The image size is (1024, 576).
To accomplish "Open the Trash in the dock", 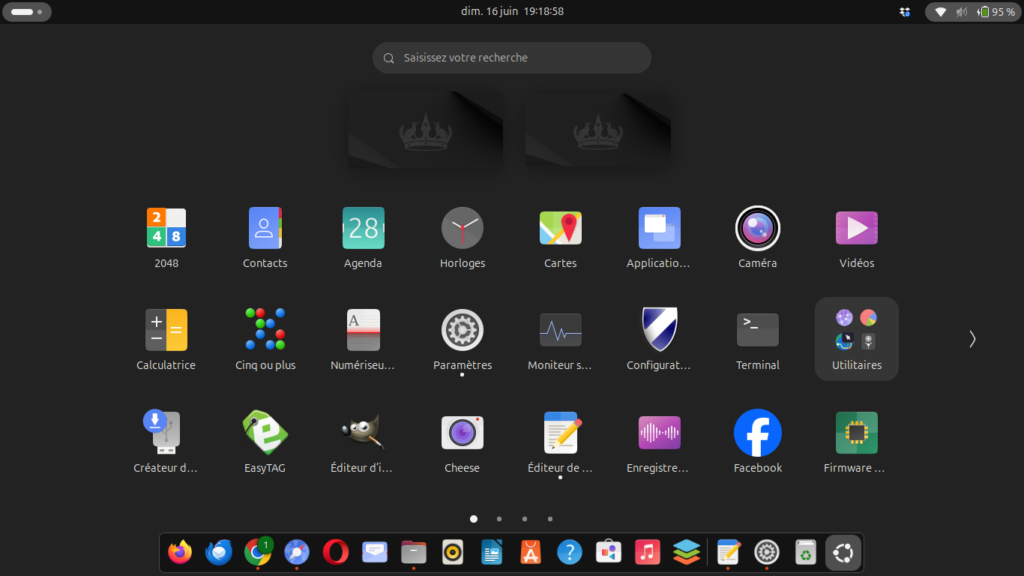I will pyautogui.click(x=806, y=552).
